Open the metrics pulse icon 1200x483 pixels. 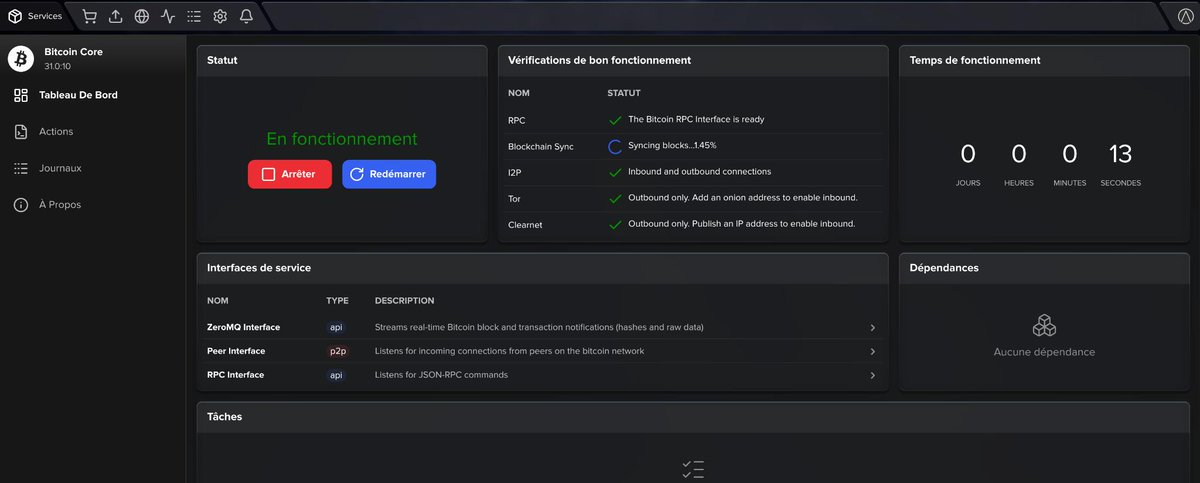(x=168, y=16)
